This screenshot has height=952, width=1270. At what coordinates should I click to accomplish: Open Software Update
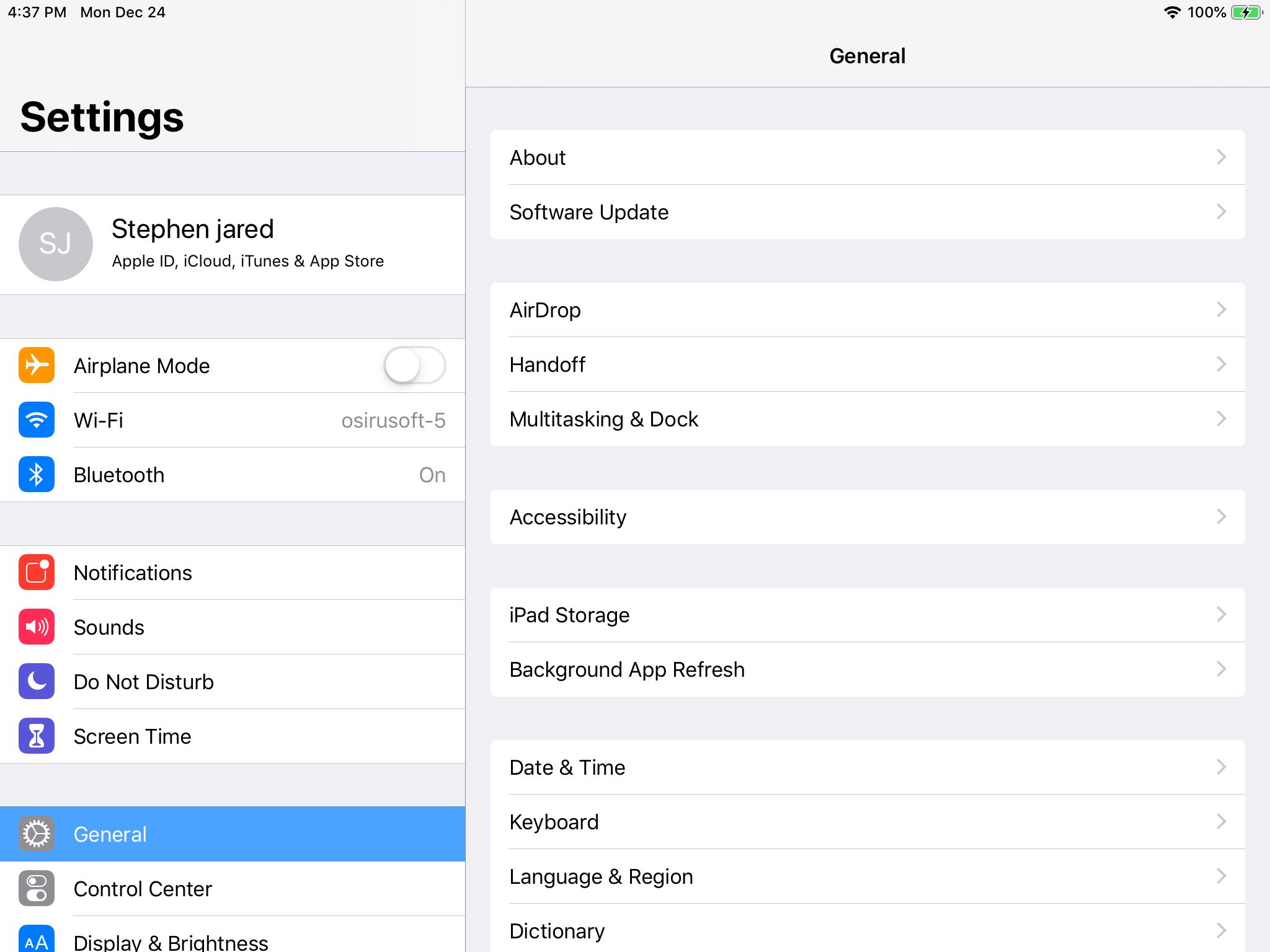point(868,211)
